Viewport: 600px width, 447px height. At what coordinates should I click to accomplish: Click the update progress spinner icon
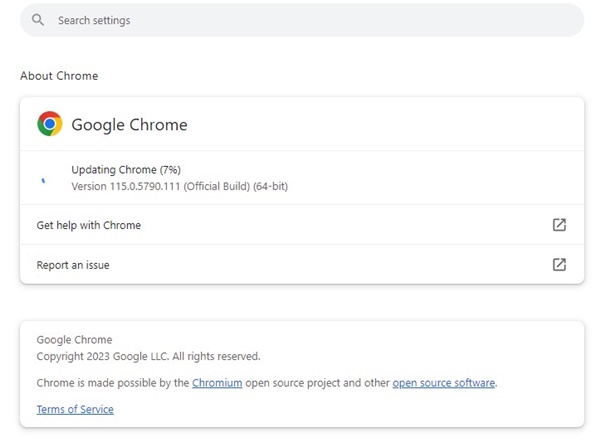(x=42, y=178)
